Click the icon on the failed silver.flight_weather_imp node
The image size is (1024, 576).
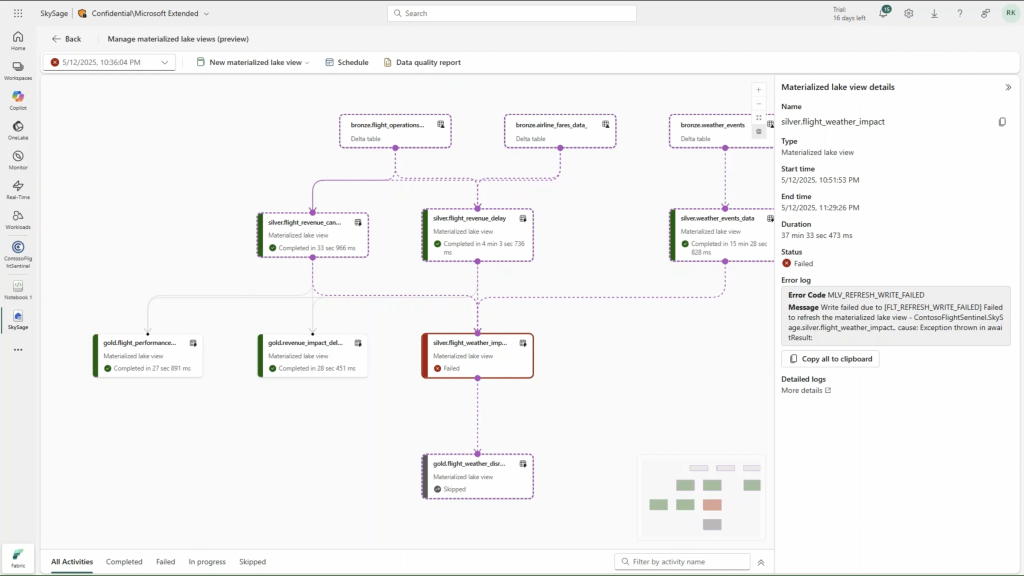coord(522,343)
